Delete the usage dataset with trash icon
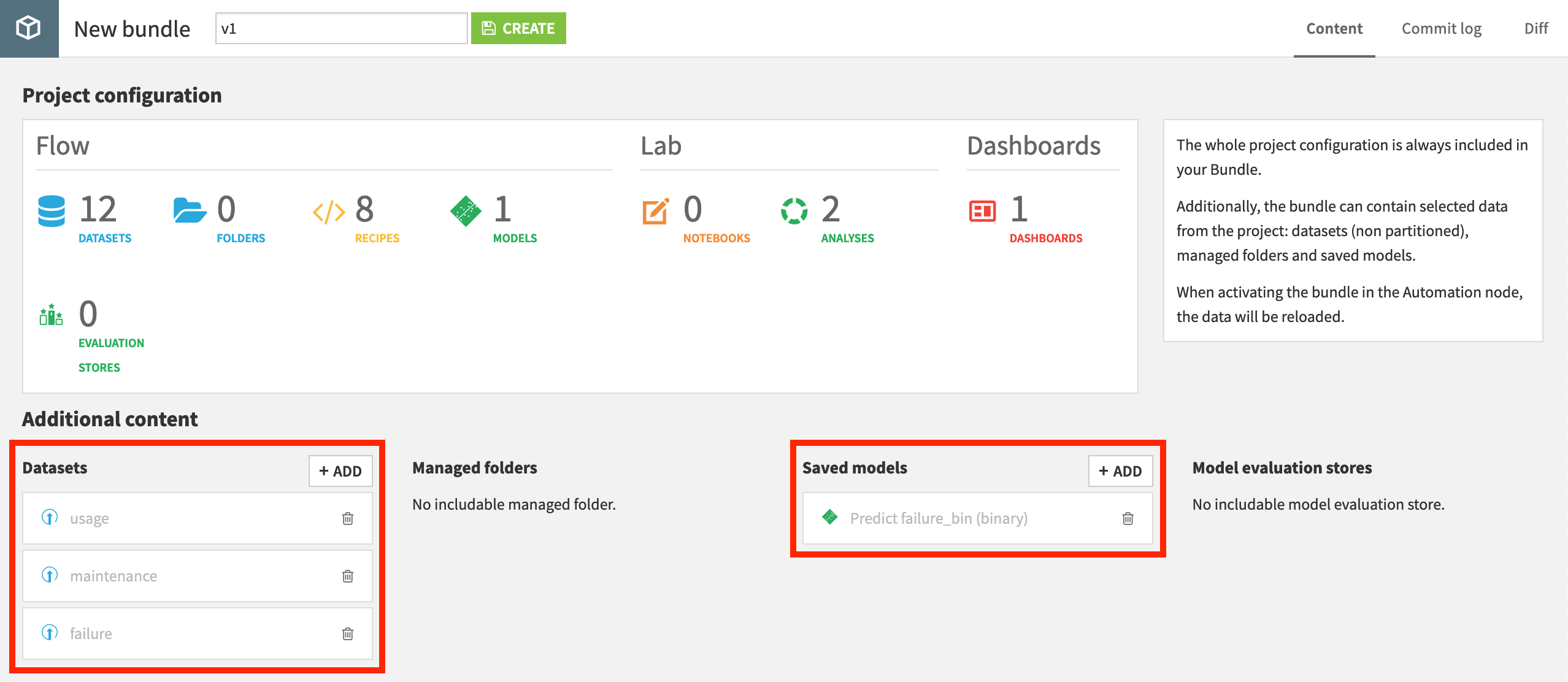1568x682 pixels. click(348, 519)
